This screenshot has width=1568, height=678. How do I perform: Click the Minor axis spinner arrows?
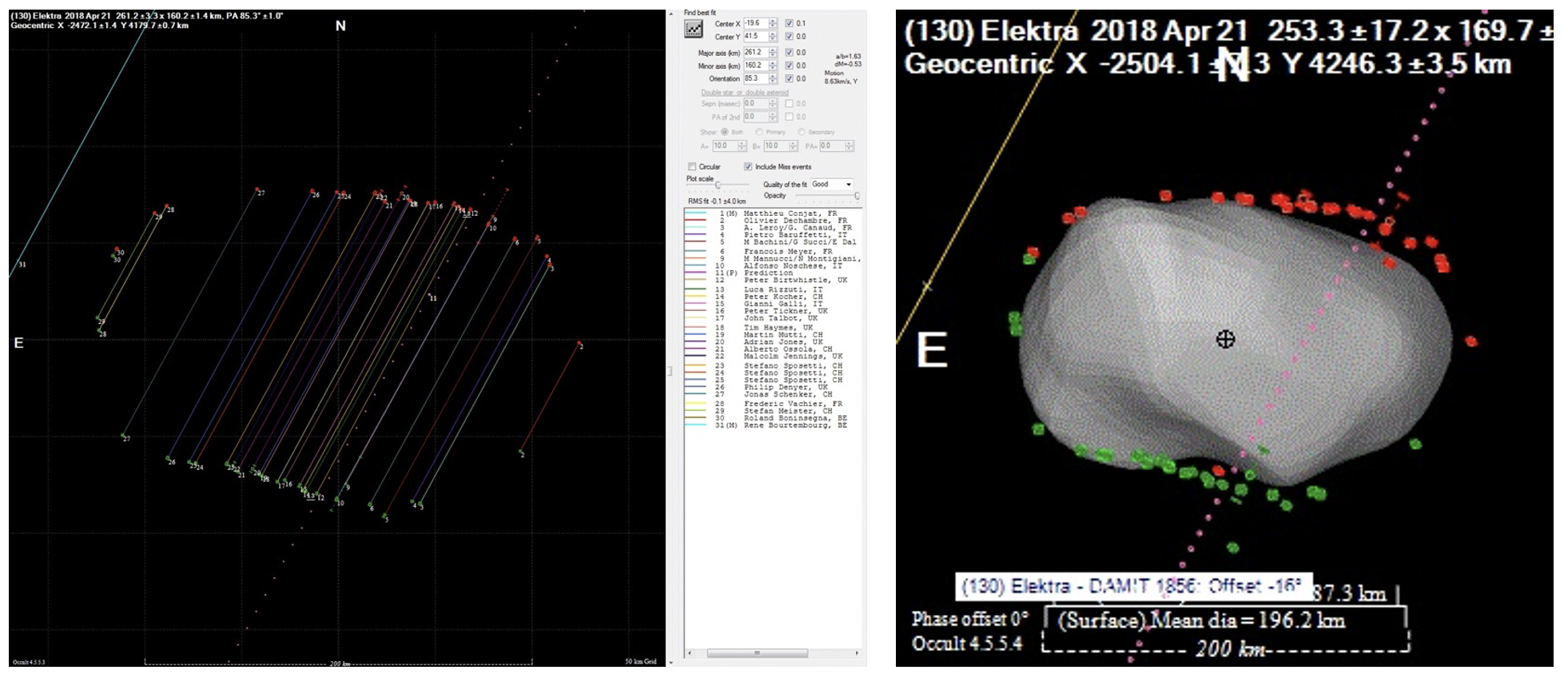coord(773,66)
